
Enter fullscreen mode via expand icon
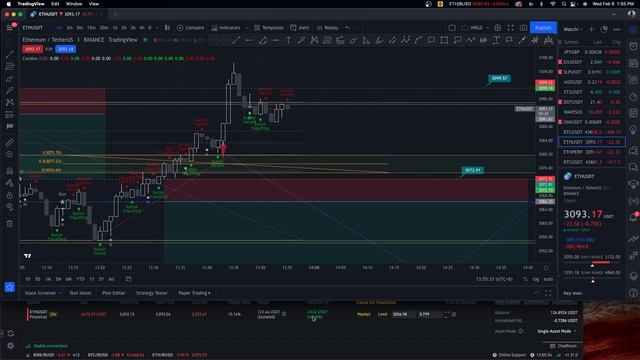[x=511, y=28]
